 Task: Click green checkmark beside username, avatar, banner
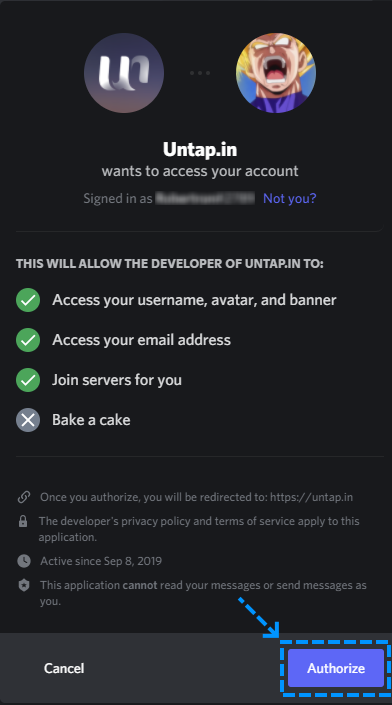(x=28, y=300)
